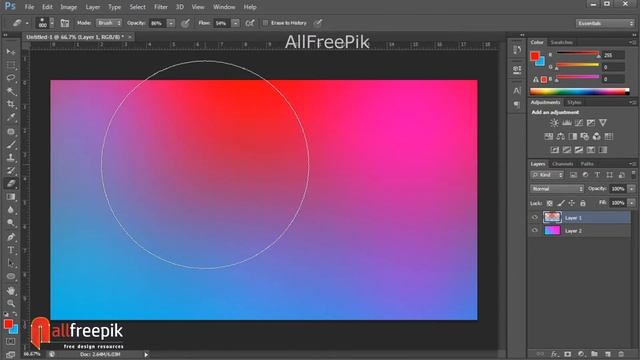Select Layer 2 thumbnail
Image resolution: width=640 pixels, height=360 pixels.
(x=552, y=231)
